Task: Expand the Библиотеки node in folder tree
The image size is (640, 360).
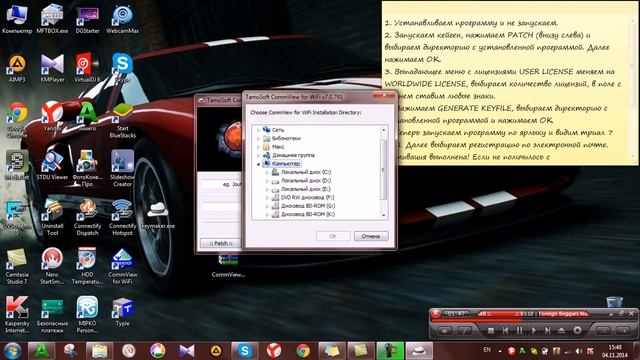Action: point(258,138)
